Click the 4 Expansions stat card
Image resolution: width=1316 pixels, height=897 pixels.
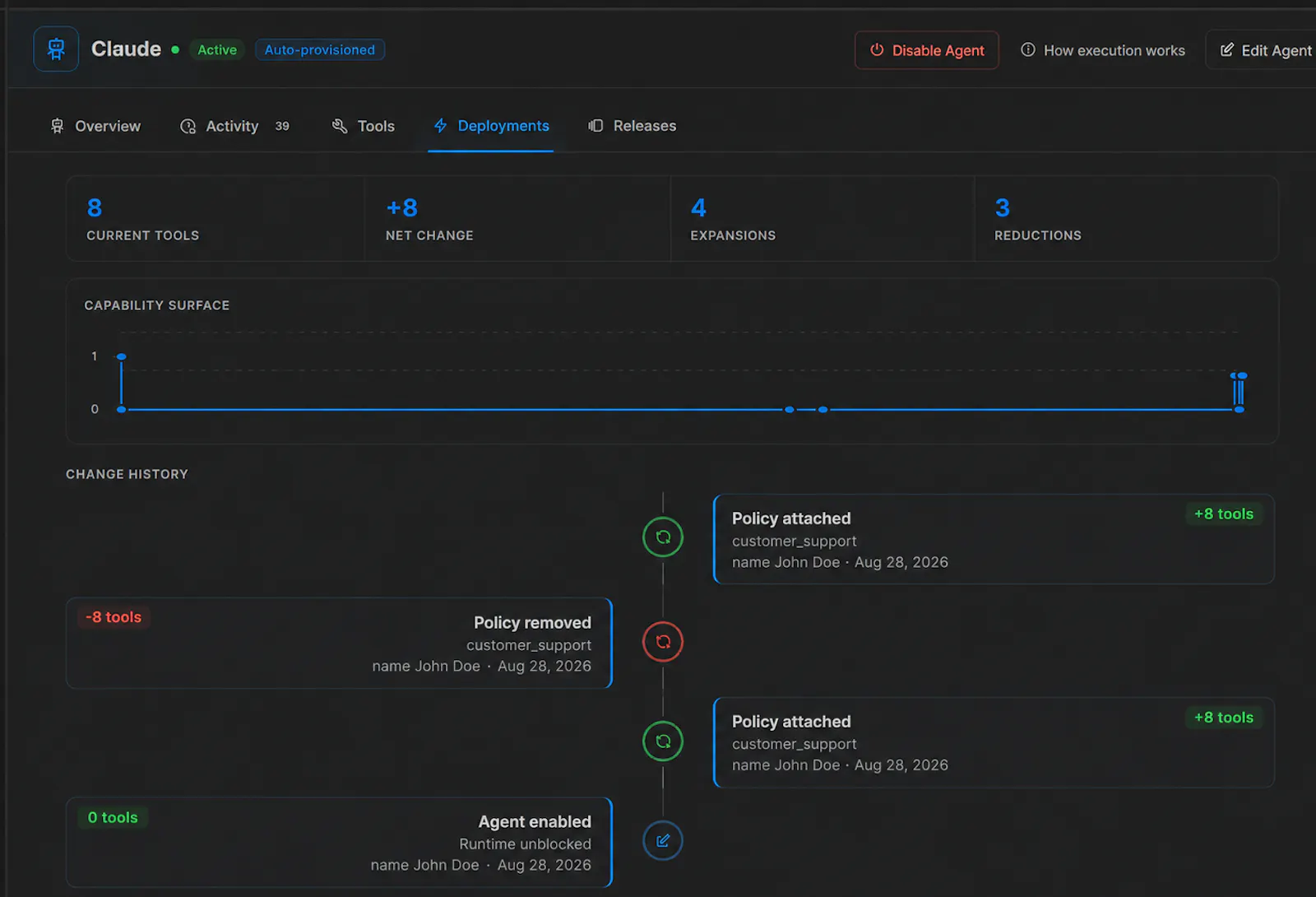pos(822,219)
